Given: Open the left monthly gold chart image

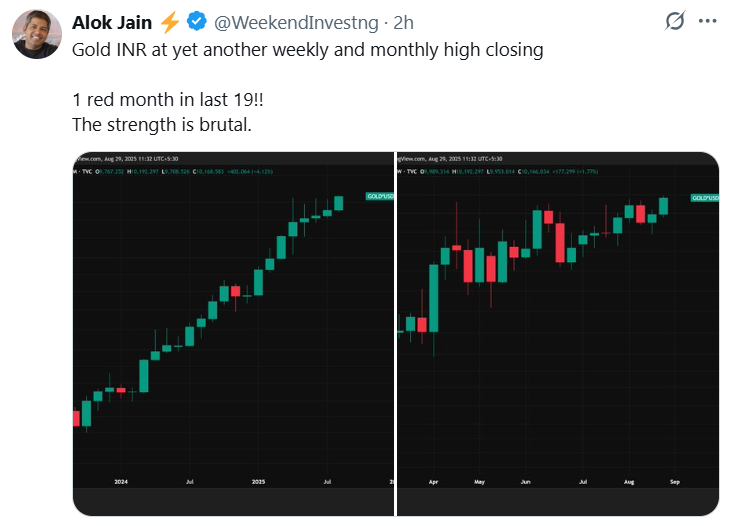Looking at the screenshot, I should pyautogui.click(x=234, y=334).
